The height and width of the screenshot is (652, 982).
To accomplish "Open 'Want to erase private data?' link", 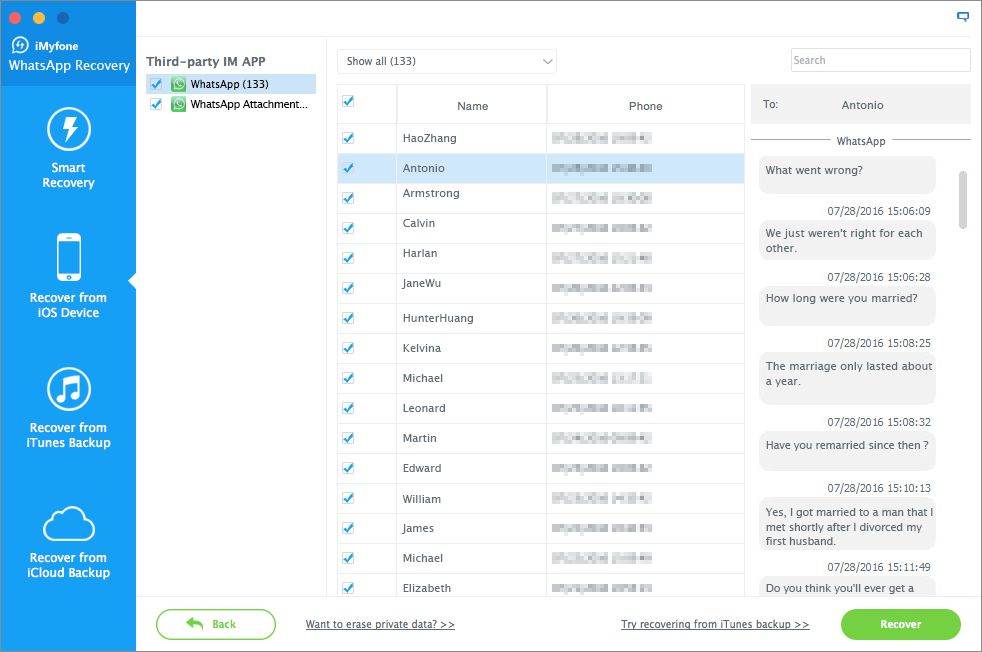I will coord(380,624).
